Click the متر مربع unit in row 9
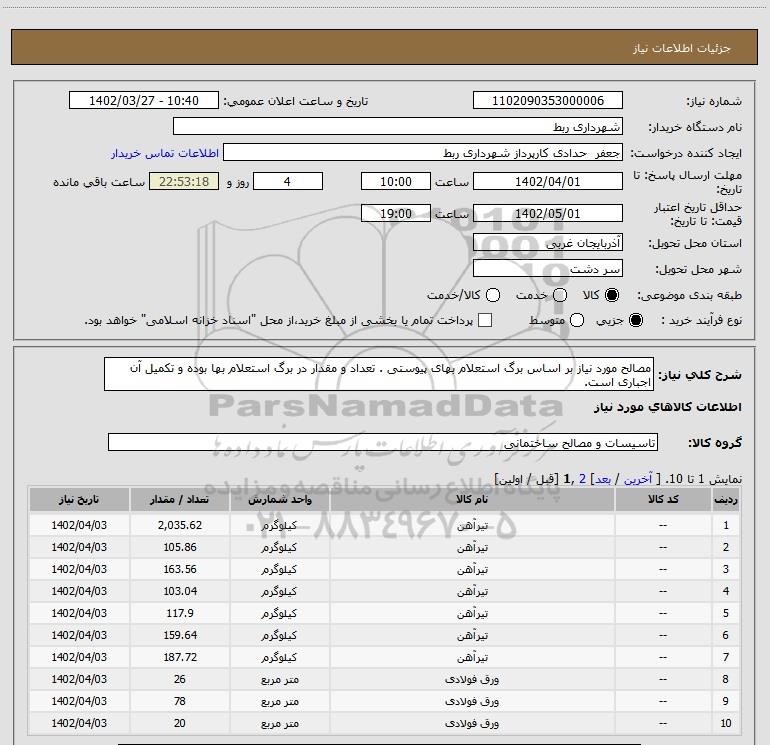Image resolution: width=770 pixels, height=745 pixels. click(x=279, y=701)
